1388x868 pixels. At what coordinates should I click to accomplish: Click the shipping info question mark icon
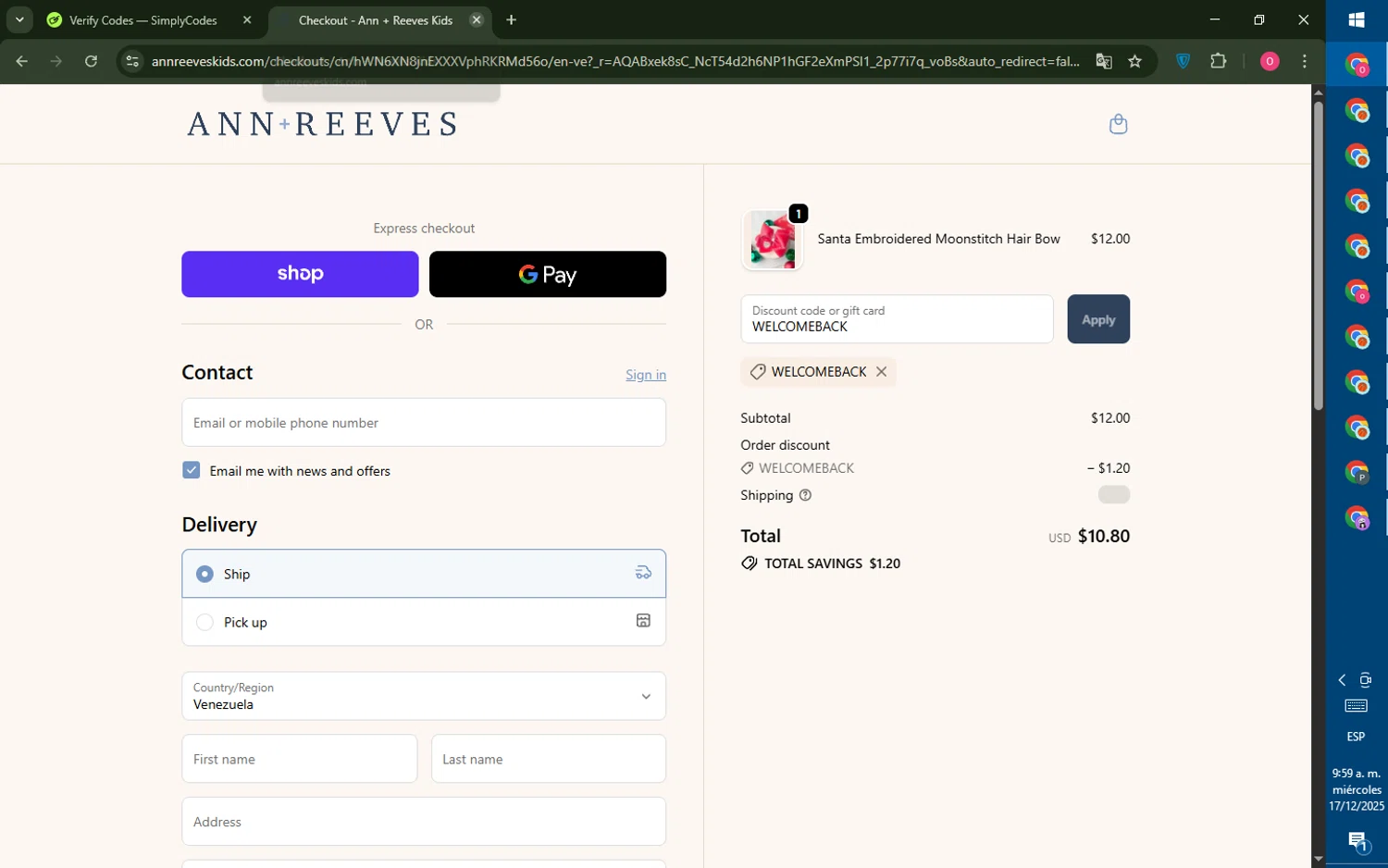pyautogui.click(x=805, y=495)
